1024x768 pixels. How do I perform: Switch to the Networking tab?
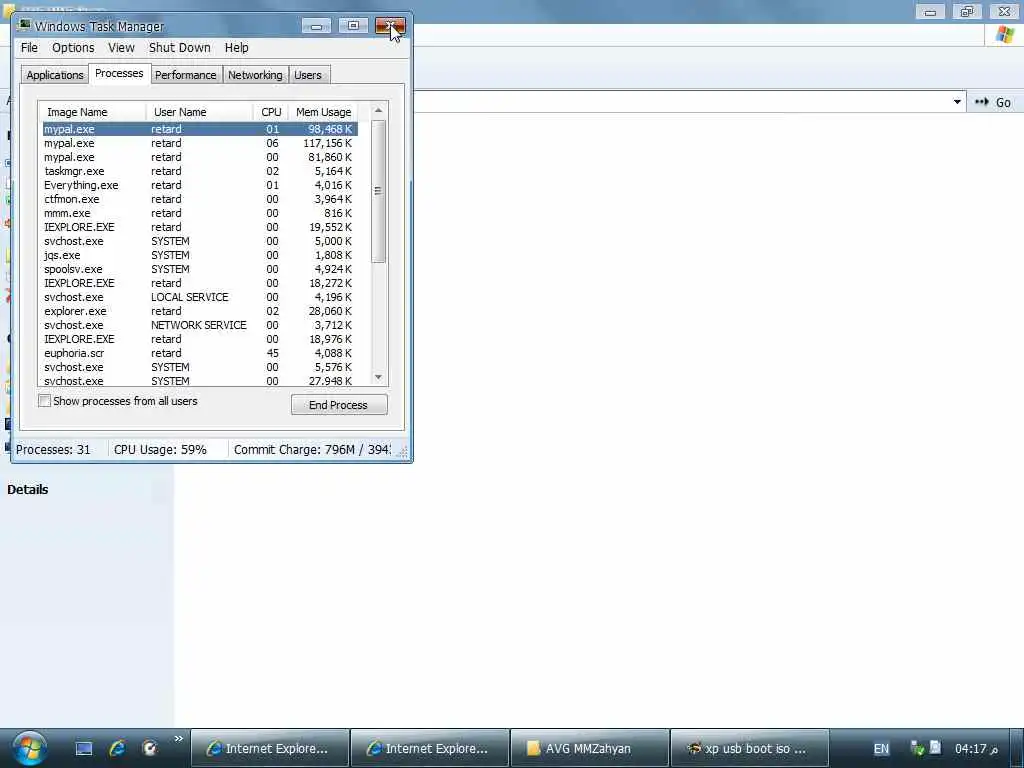click(255, 75)
